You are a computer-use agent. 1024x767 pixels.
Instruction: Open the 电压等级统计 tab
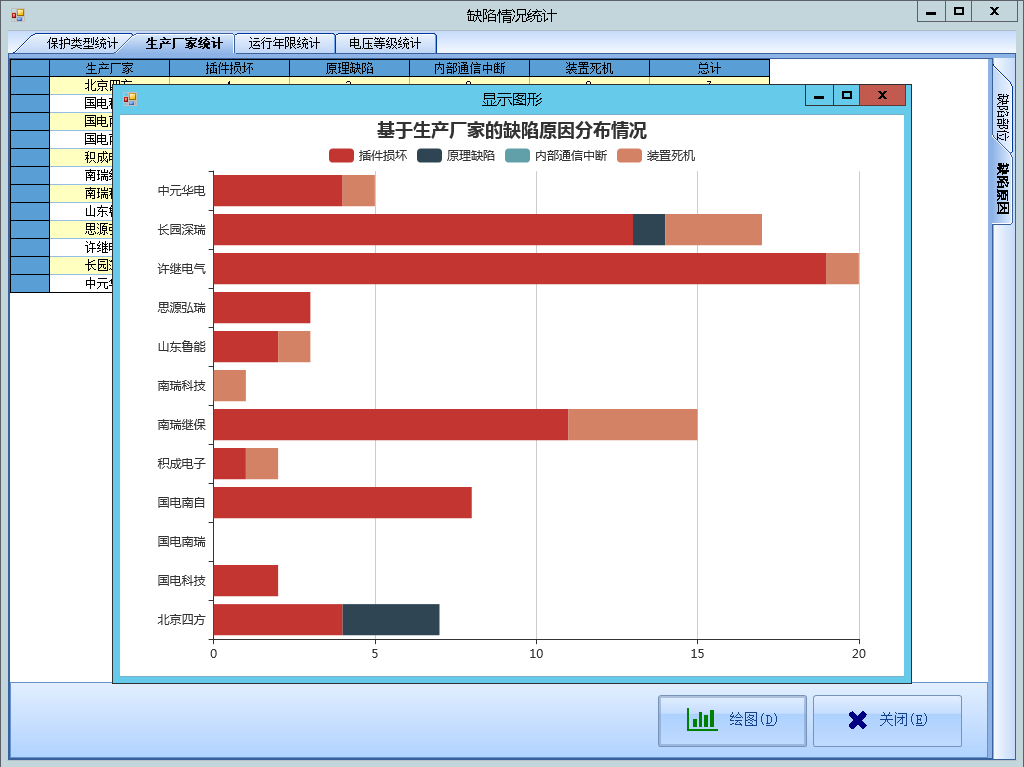click(x=385, y=43)
